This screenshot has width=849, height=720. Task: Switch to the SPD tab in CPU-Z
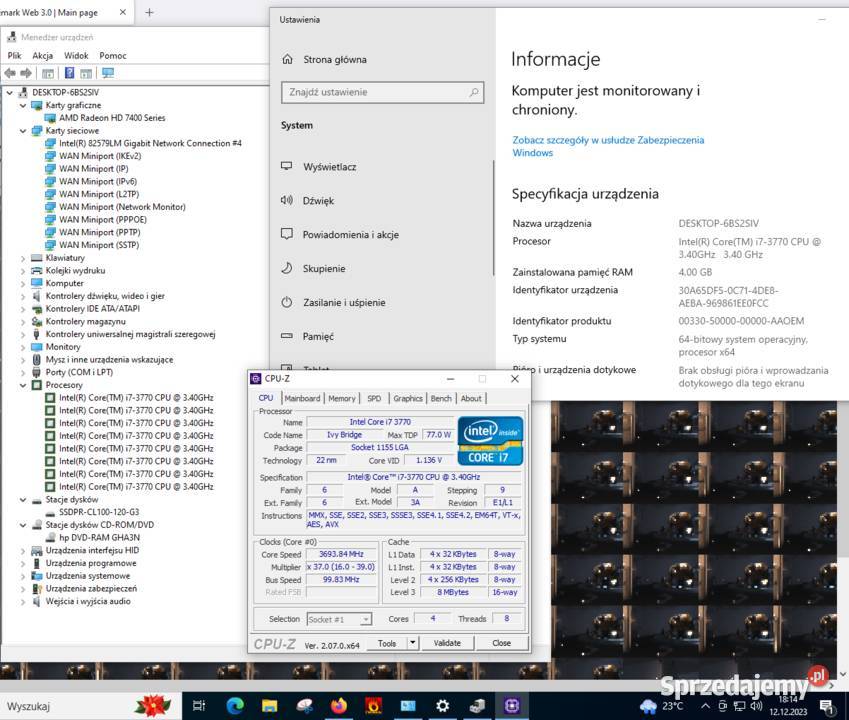click(374, 398)
